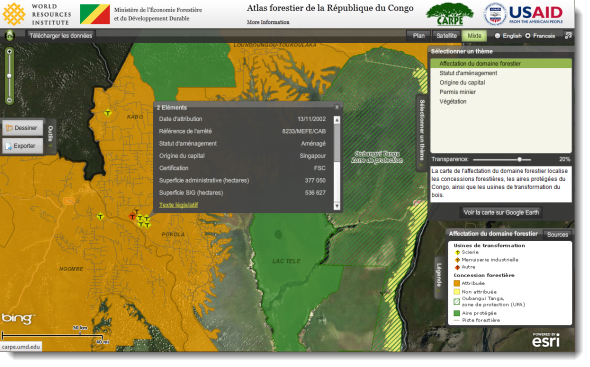Open the More Information link
The height and width of the screenshot is (367, 590).
click(268, 22)
